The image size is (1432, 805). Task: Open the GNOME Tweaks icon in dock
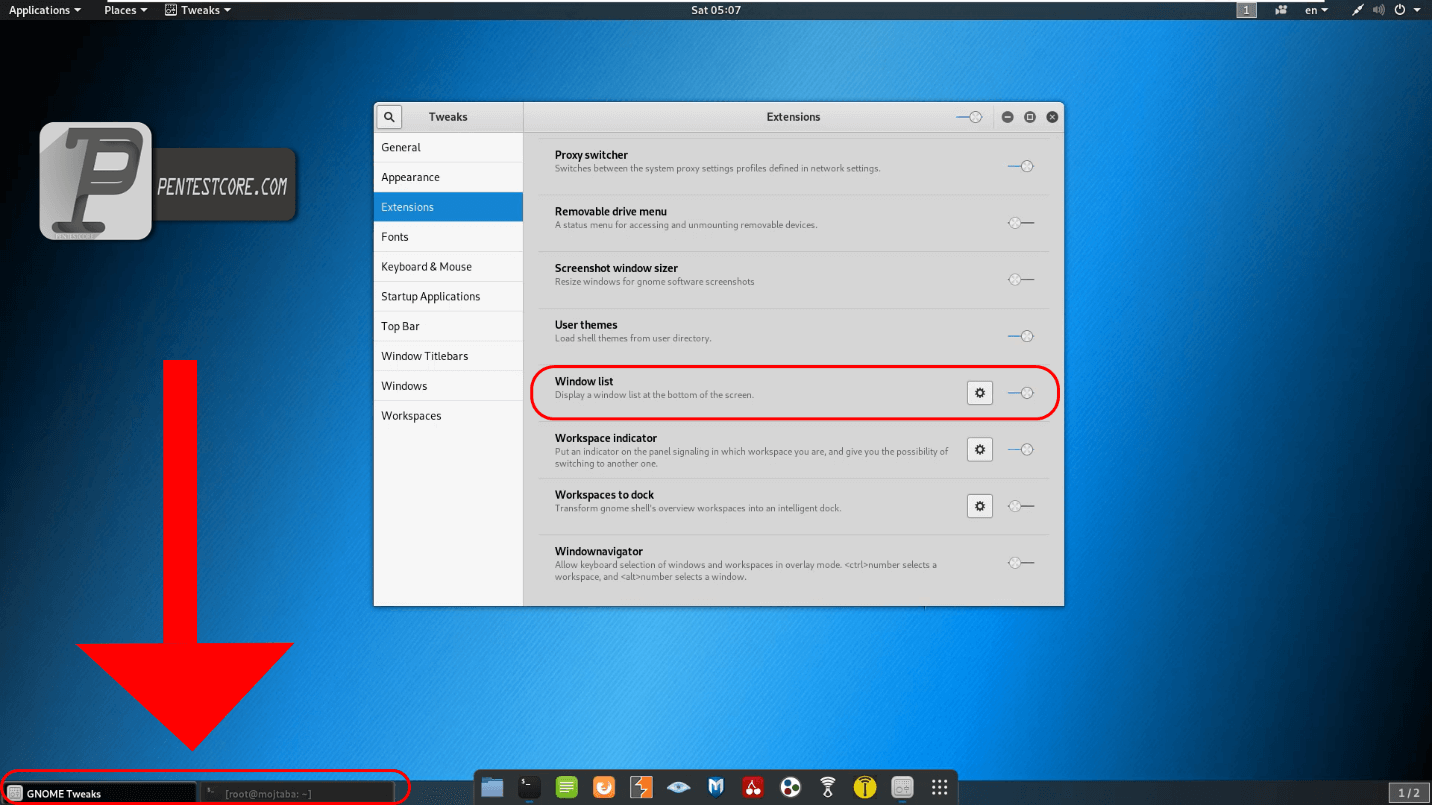point(903,787)
